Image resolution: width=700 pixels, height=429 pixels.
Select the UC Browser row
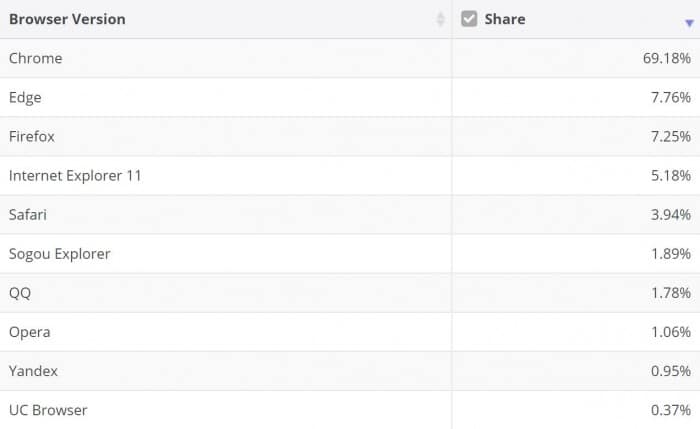[x=48, y=409]
